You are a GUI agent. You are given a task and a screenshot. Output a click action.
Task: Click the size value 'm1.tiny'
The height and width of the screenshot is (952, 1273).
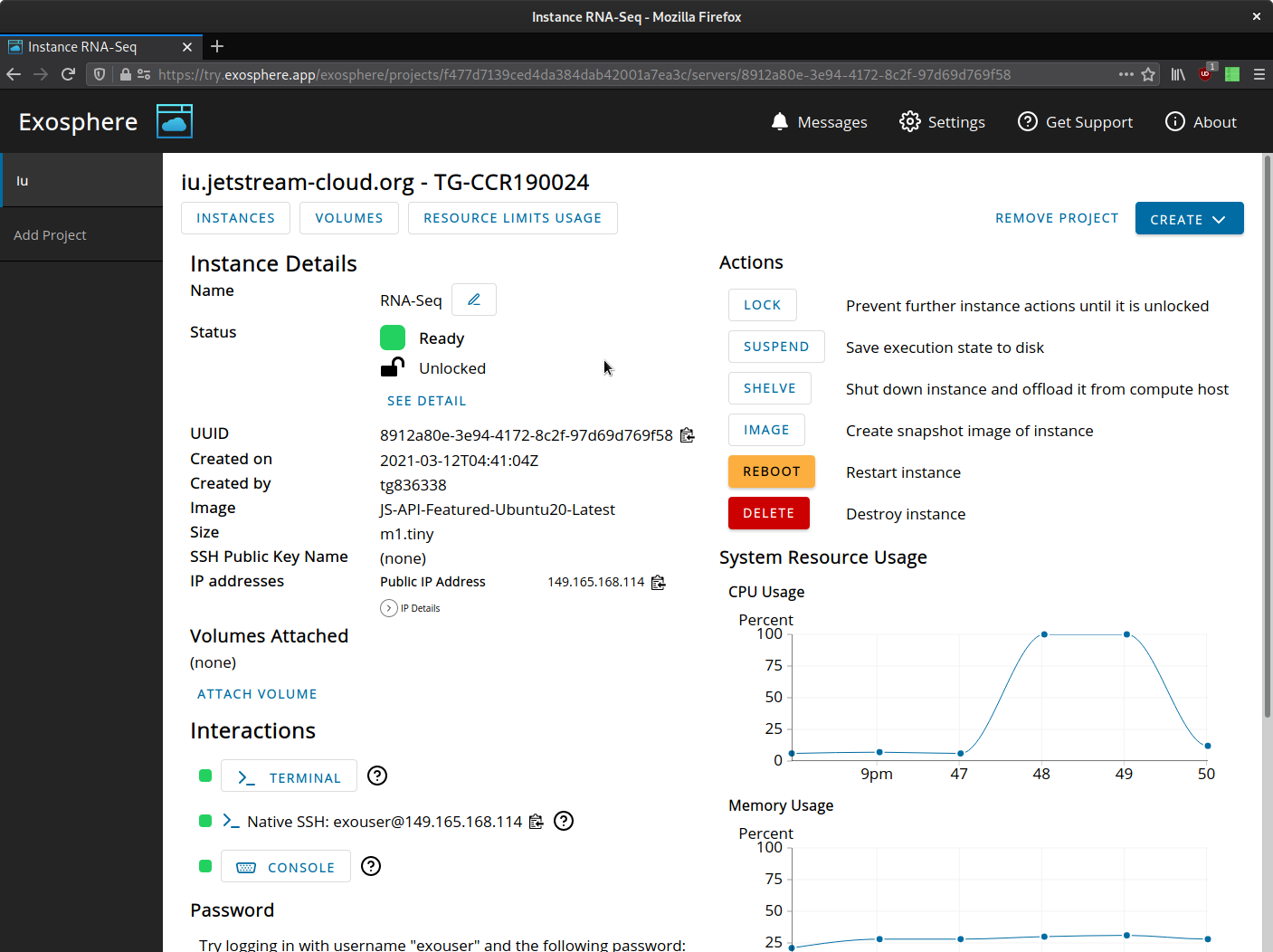(x=407, y=534)
